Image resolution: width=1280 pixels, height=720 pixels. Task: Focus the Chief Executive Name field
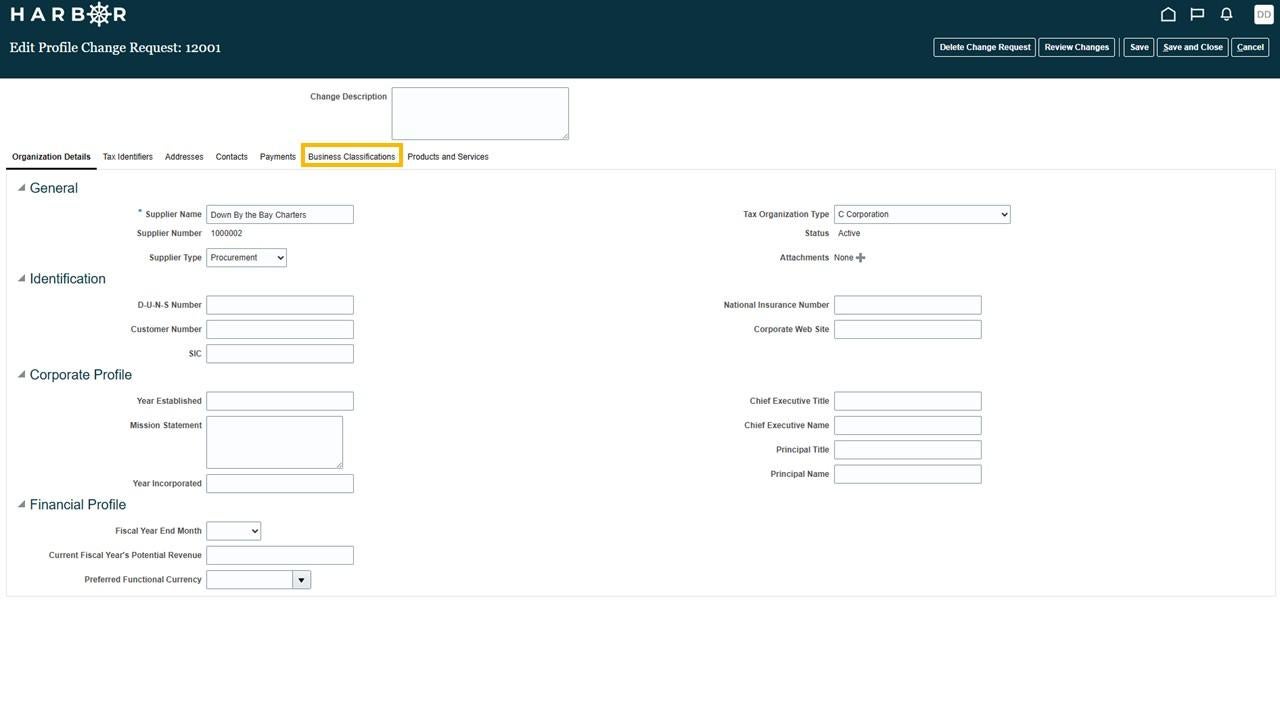[908, 426]
